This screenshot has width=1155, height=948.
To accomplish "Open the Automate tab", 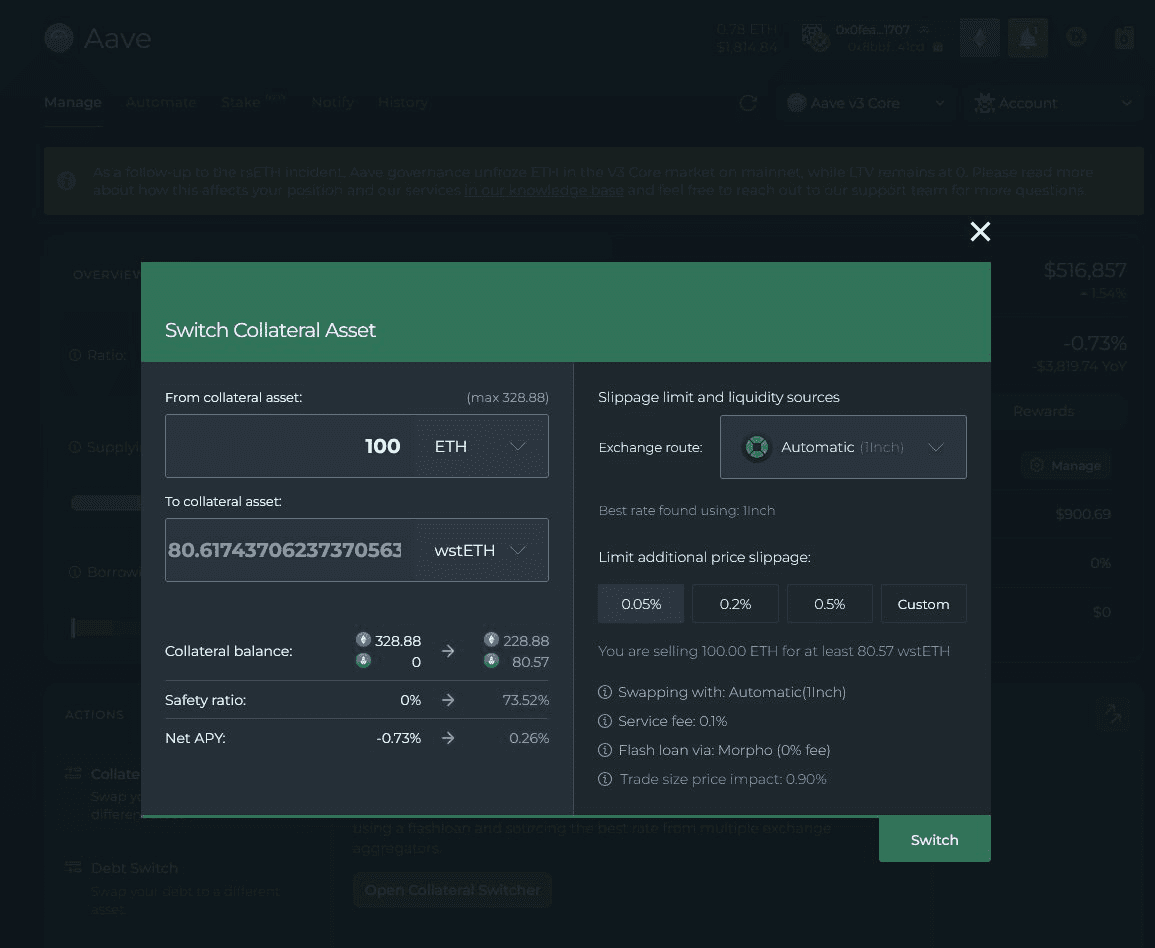I will click(x=161, y=102).
